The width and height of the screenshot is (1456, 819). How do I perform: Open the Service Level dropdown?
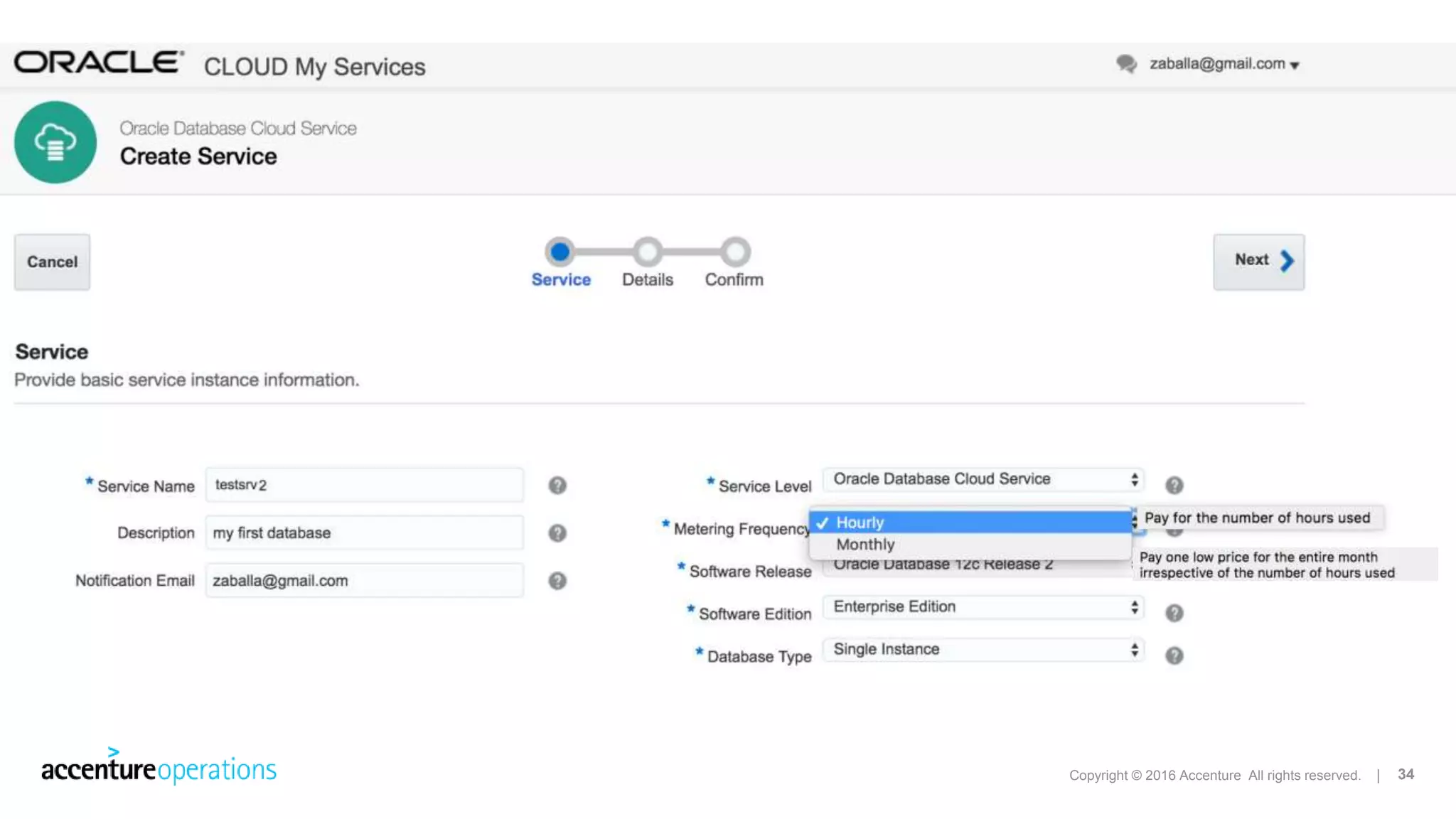[983, 479]
